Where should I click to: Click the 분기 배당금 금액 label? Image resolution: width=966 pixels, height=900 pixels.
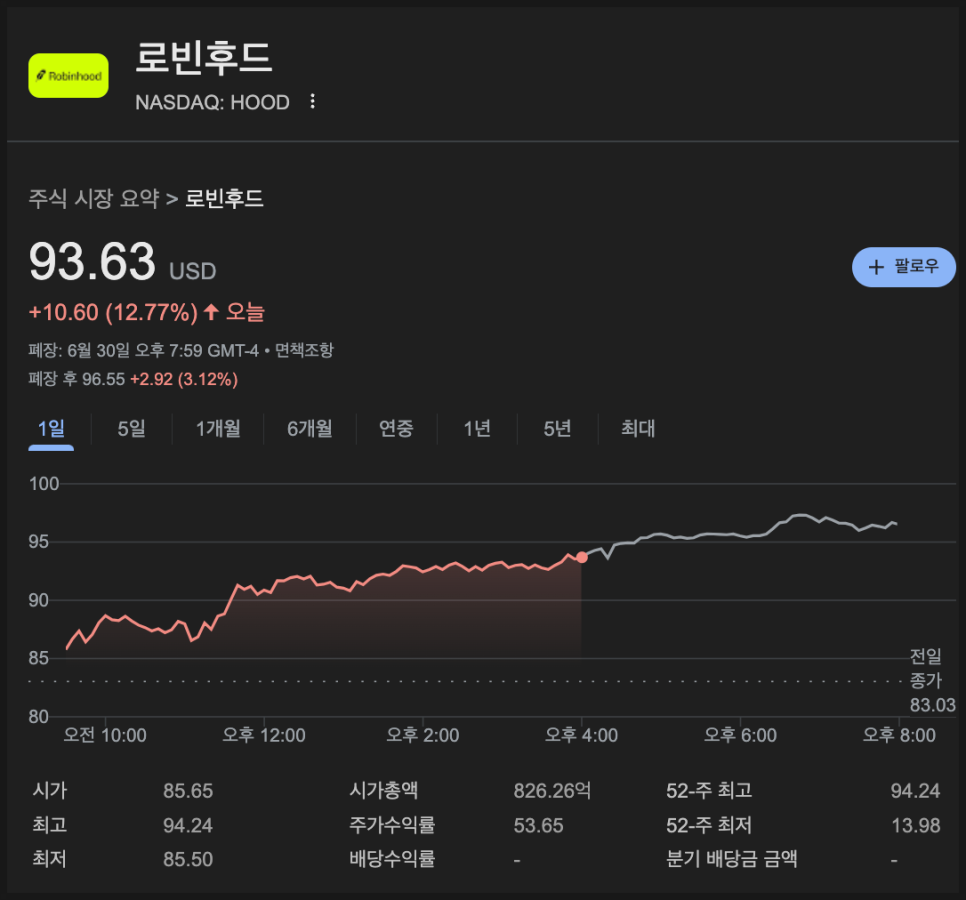tap(732, 859)
